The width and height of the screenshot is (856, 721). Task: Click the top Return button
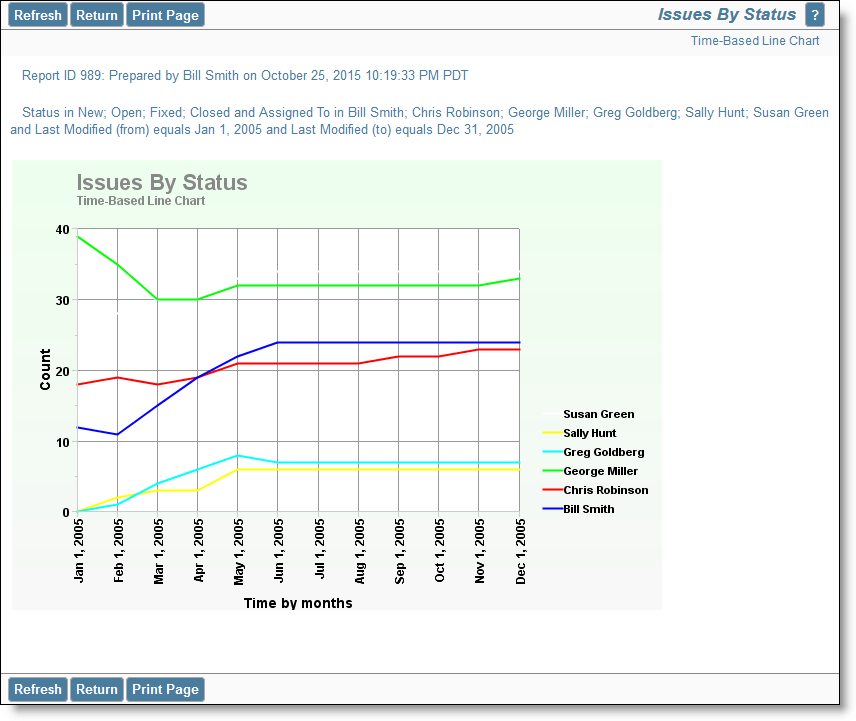click(97, 15)
